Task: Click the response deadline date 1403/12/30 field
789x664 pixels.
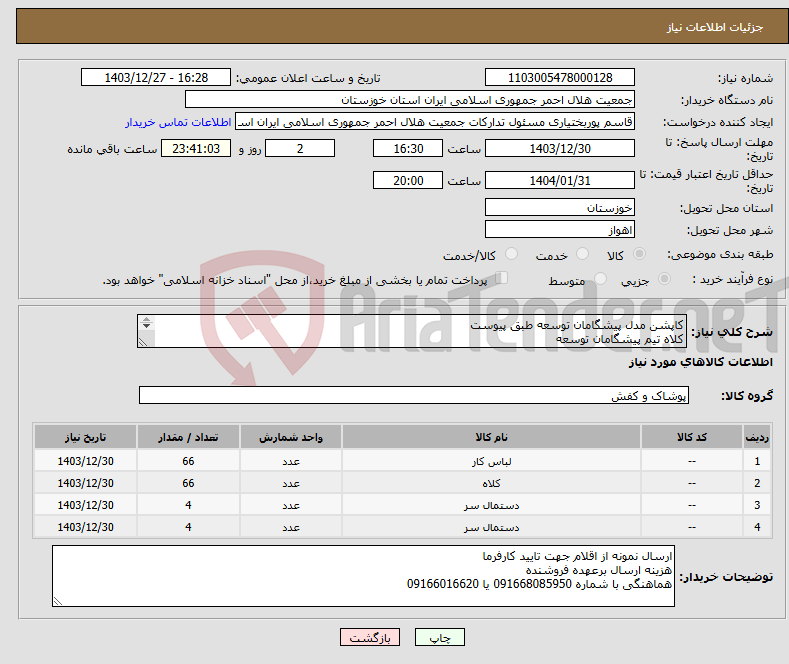Action: [x=559, y=148]
